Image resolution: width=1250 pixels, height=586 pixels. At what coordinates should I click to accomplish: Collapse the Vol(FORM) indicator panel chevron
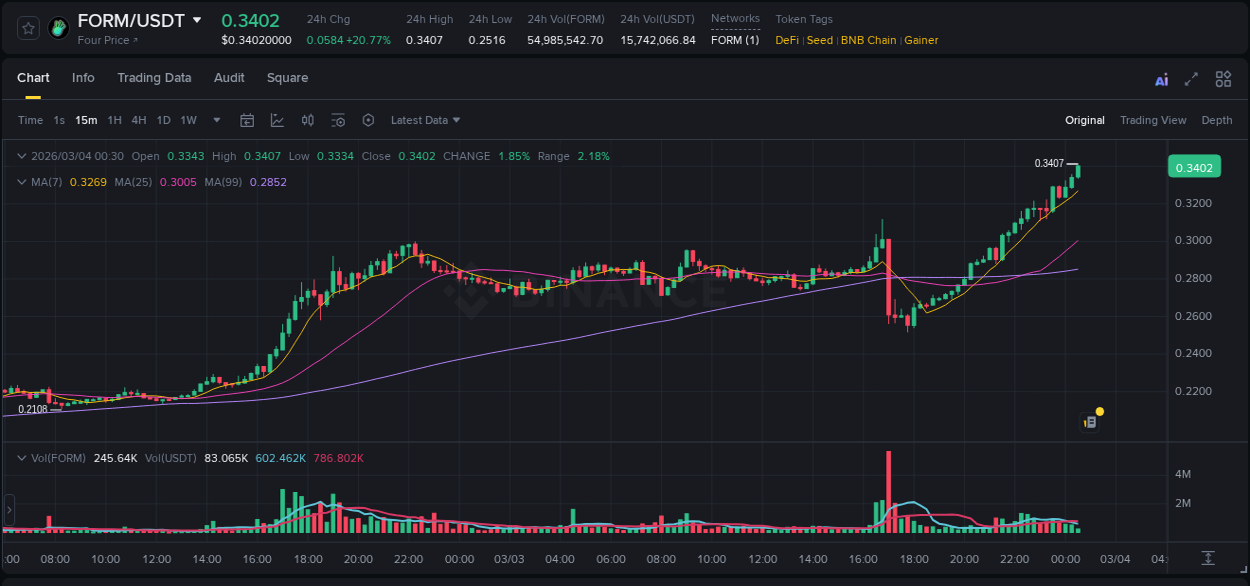click(x=22, y=457)
